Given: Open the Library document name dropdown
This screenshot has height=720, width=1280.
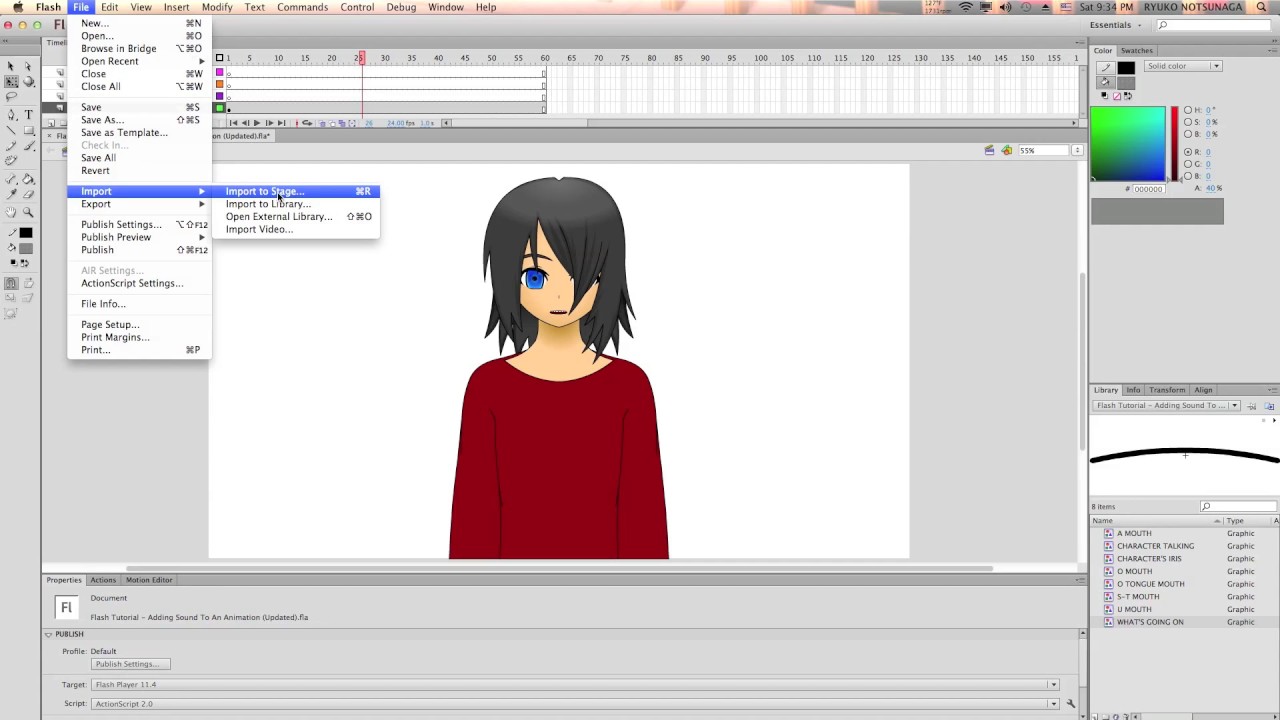Looking at the screenshot, I should (1166, 406).
